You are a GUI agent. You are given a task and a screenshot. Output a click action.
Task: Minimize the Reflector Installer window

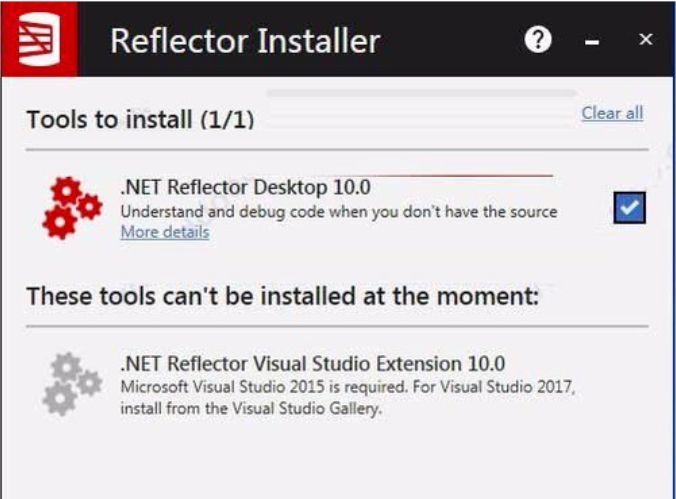point(592,42)
